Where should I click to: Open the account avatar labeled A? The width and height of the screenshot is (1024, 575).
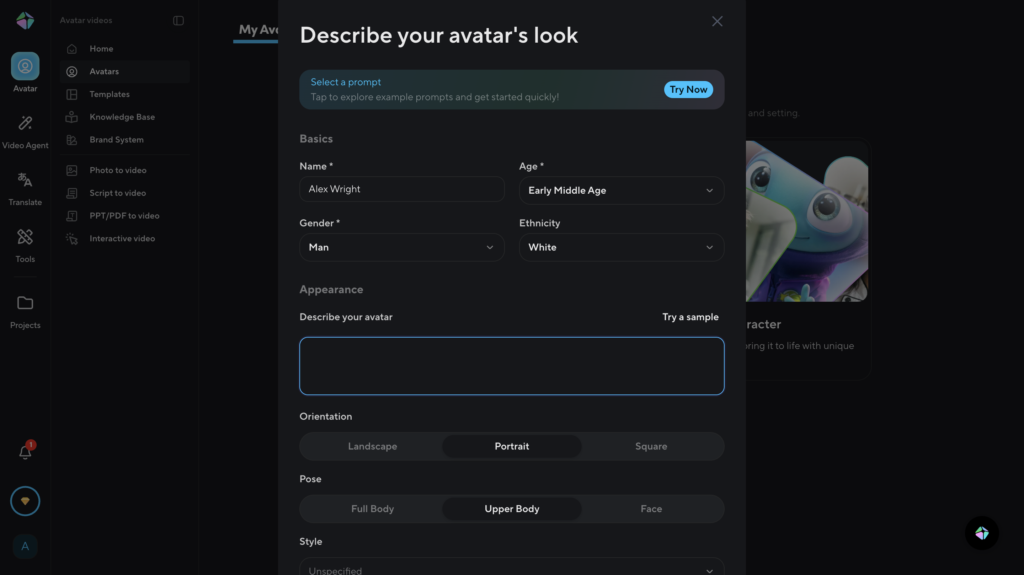click(25, 546)
